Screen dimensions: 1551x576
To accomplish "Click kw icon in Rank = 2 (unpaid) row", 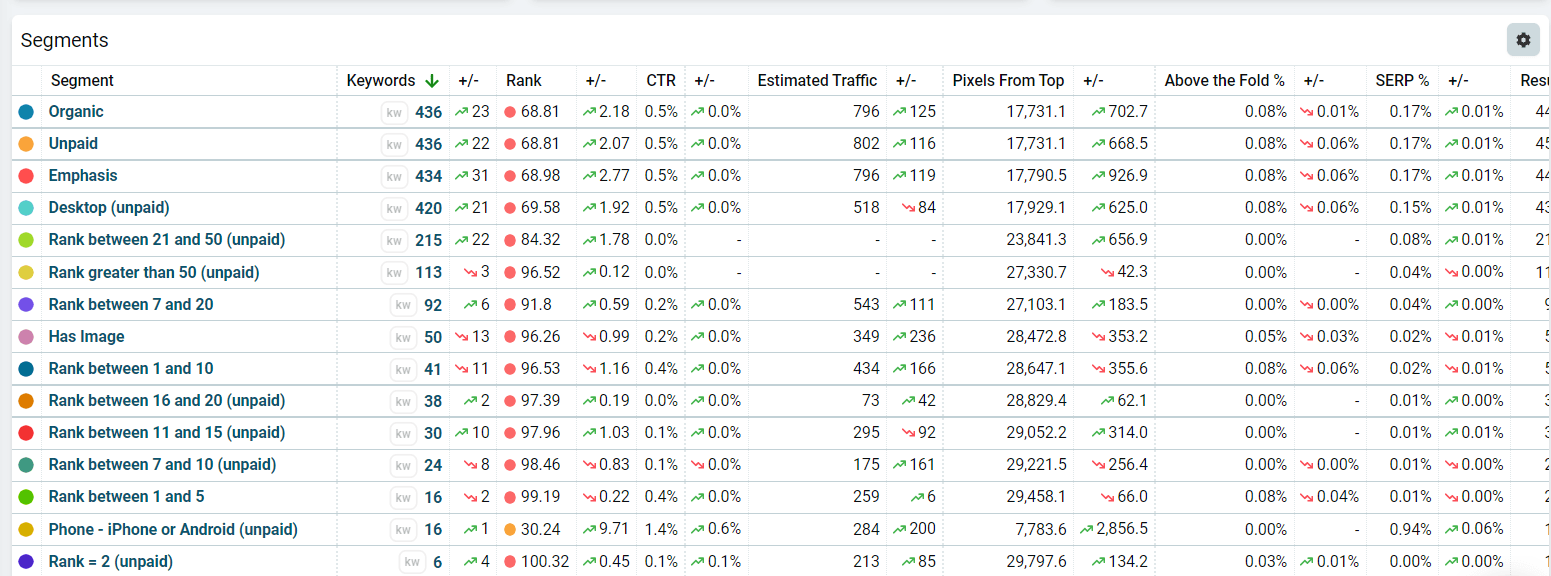I will coord(412,562).
